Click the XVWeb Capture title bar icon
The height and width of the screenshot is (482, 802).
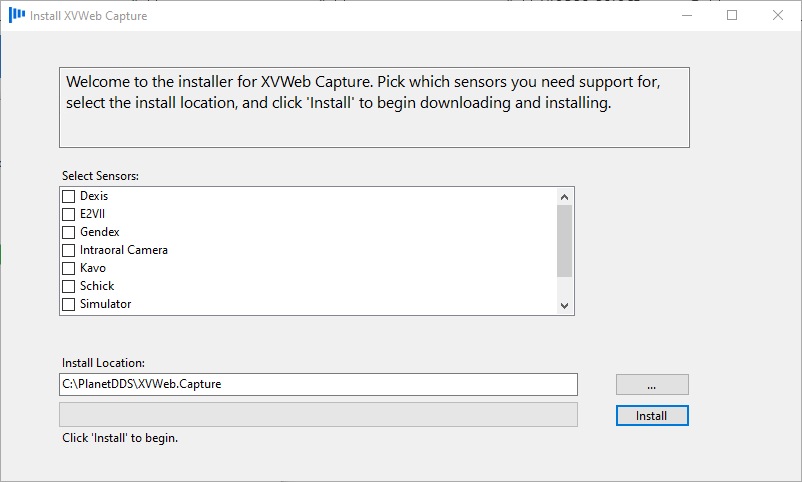point(17,16)
